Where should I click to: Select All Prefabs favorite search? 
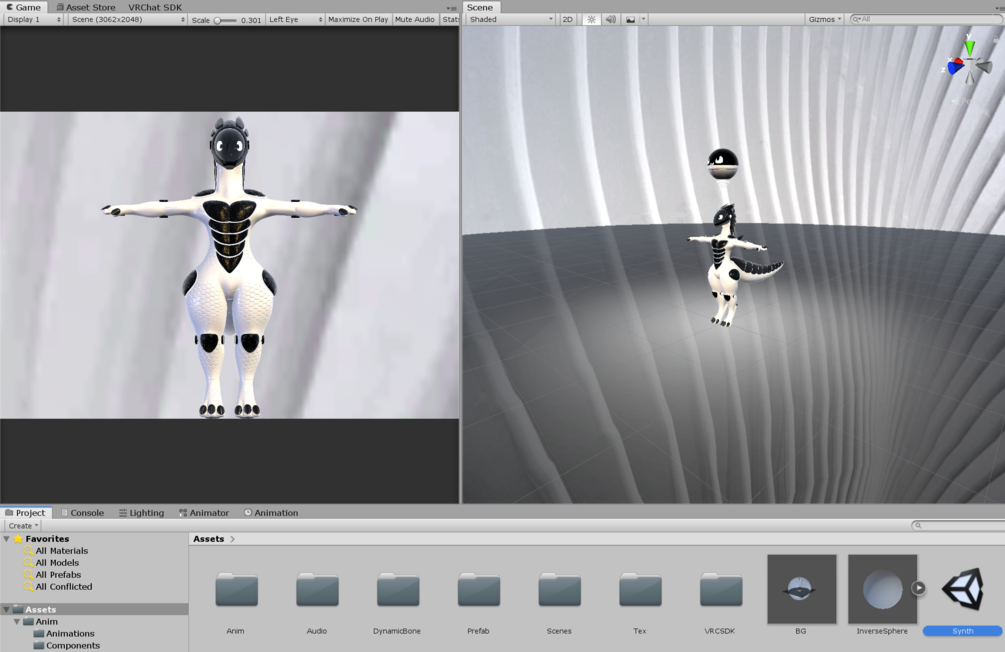[x=58, y=575]
